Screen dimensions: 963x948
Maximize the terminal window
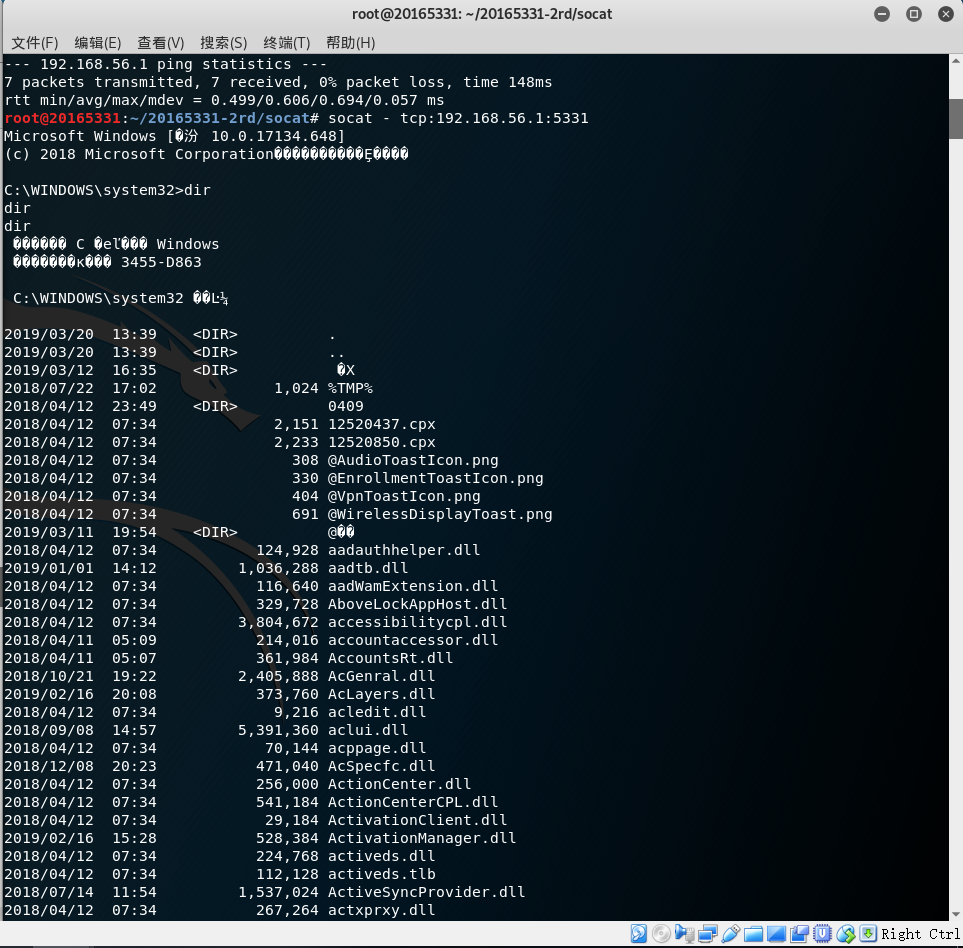914,14
